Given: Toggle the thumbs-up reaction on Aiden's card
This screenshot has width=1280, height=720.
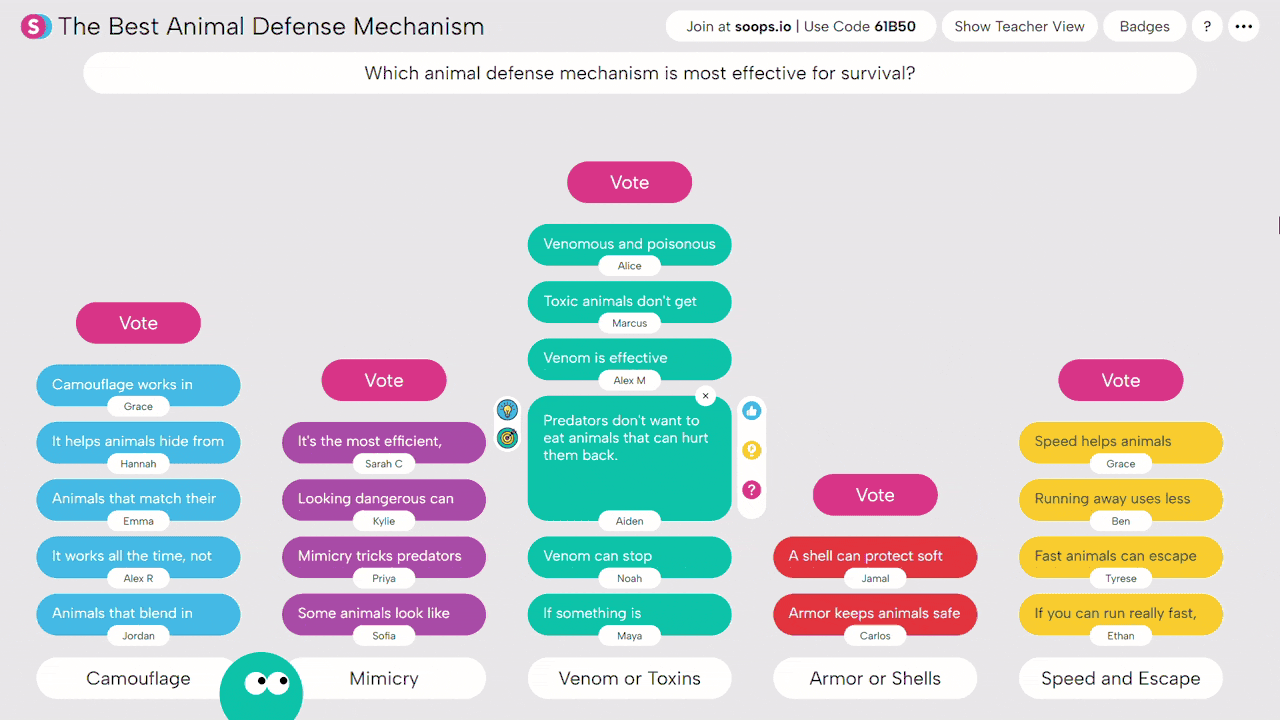Looking at the screenshot, I should [751, 410].
